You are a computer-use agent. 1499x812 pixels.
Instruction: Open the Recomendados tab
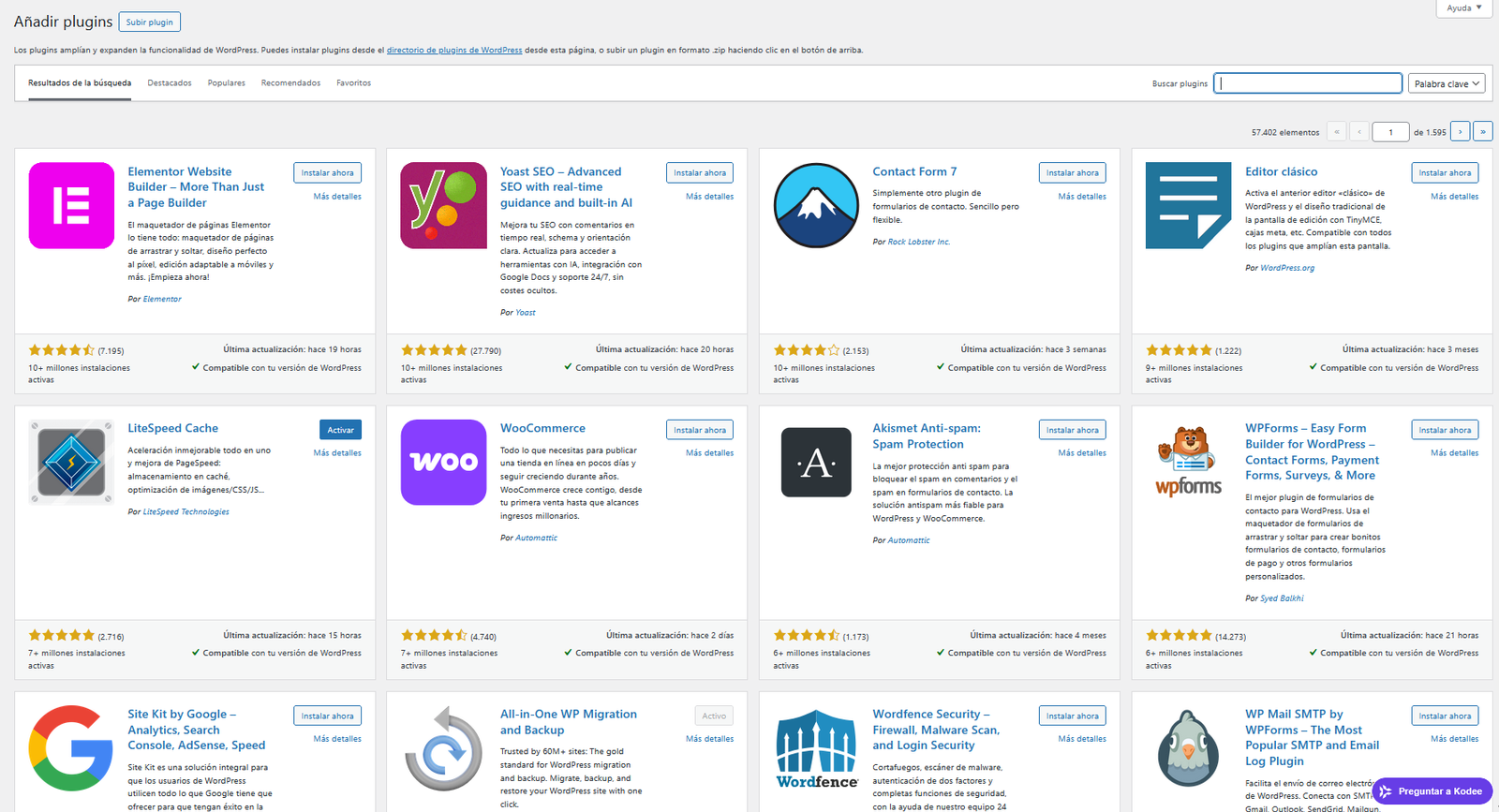[290, 83]
